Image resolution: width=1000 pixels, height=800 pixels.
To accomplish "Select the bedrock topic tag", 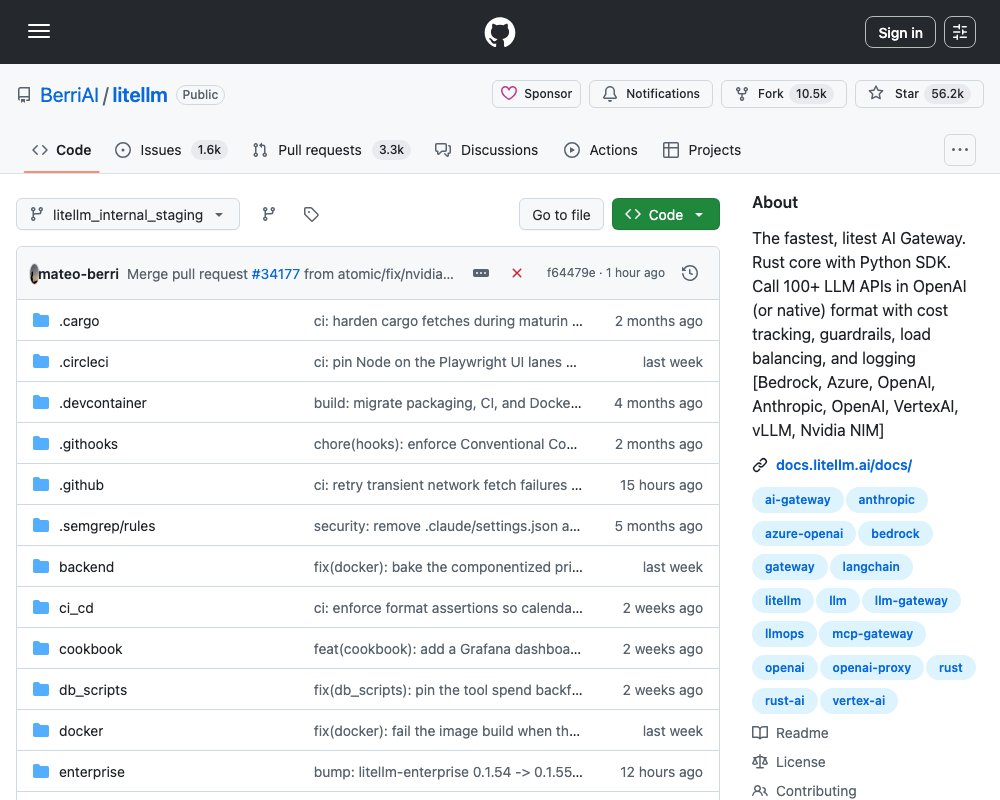I will [x=895, y=533].
